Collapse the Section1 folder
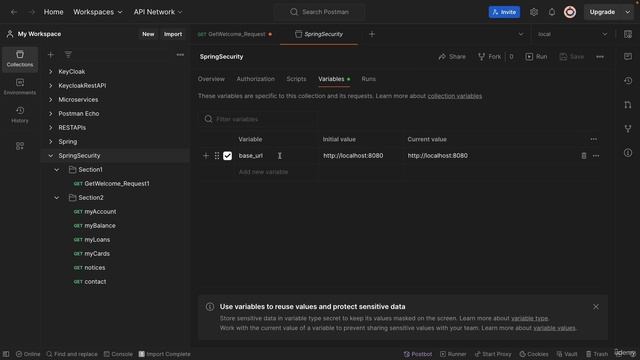The image size is (640, 360). point(57,170)
